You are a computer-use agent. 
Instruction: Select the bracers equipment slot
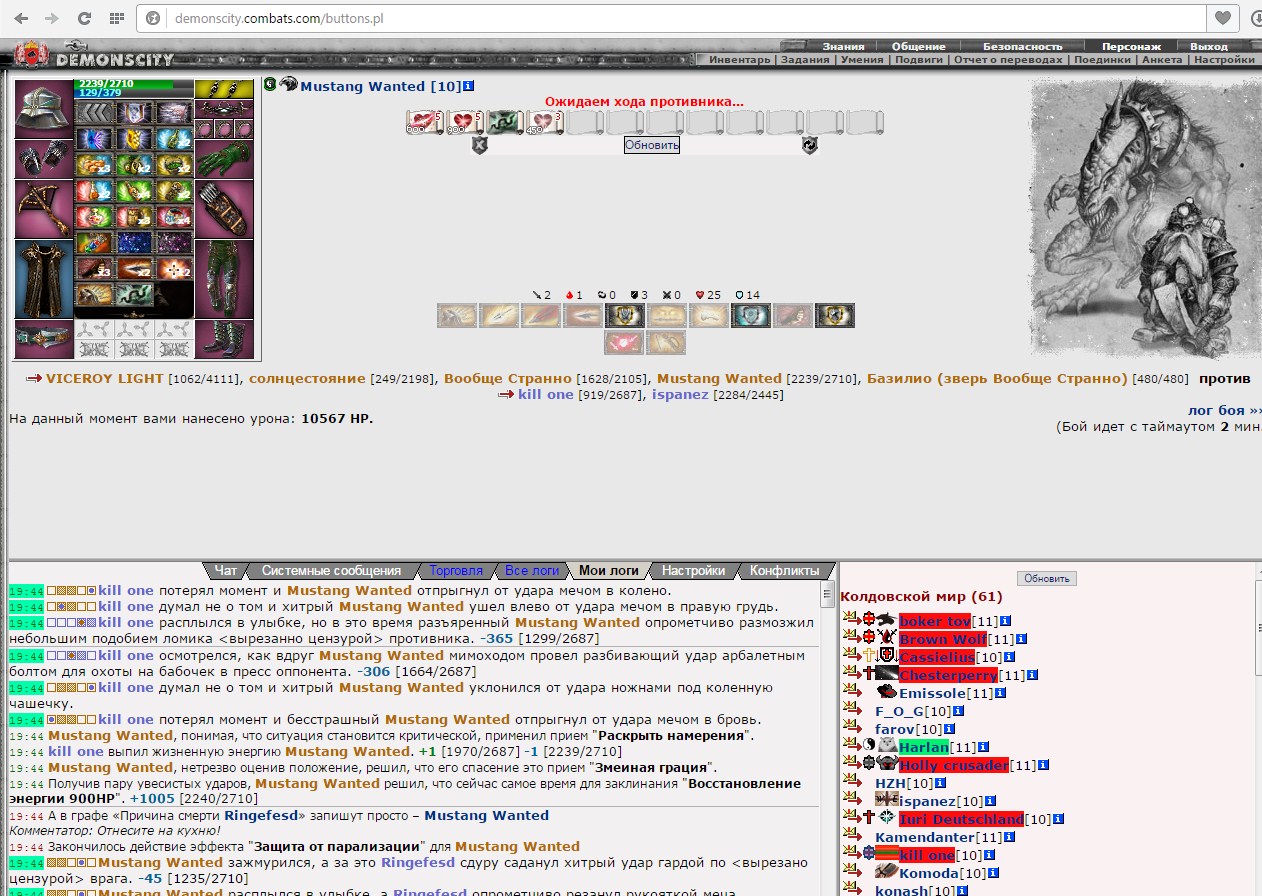pos(44,159)
